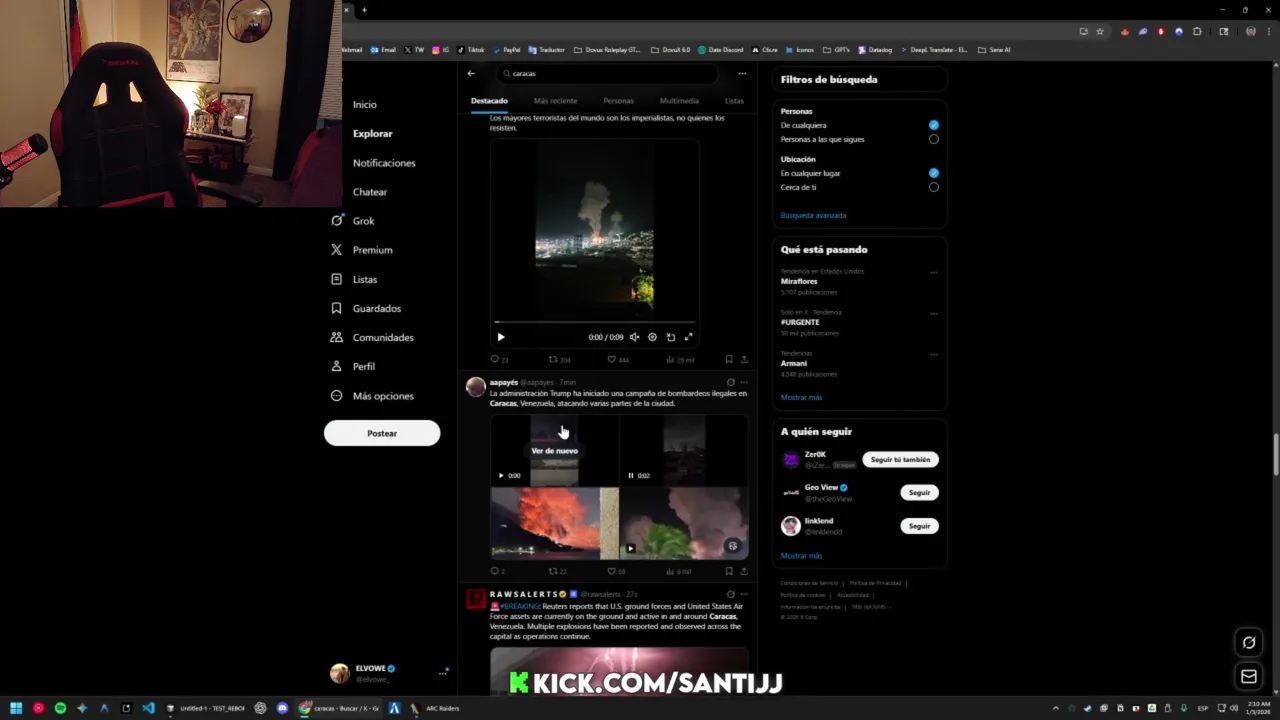Click the Postear button
The image size is (1280, 720).
[x=382, y=433]
